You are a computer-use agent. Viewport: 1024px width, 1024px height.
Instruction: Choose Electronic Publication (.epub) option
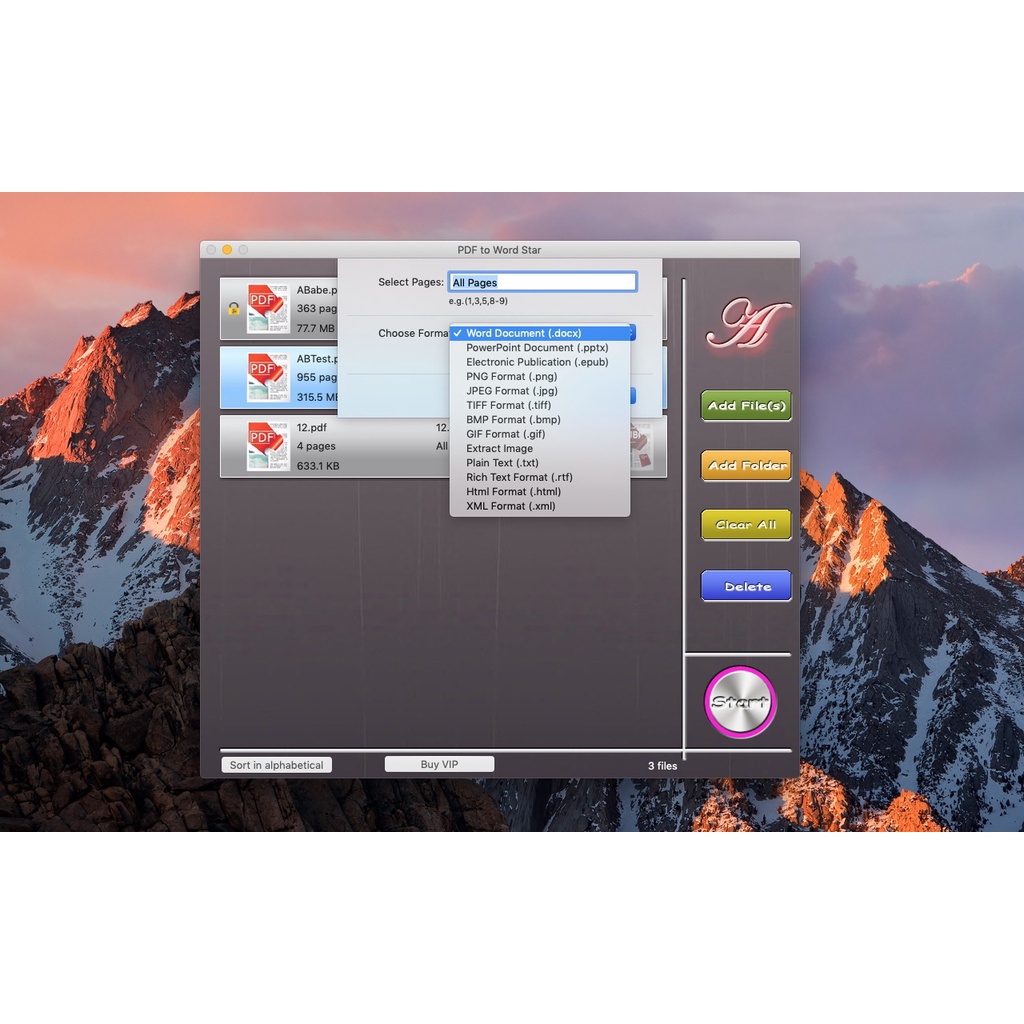[x=539, y=362]
